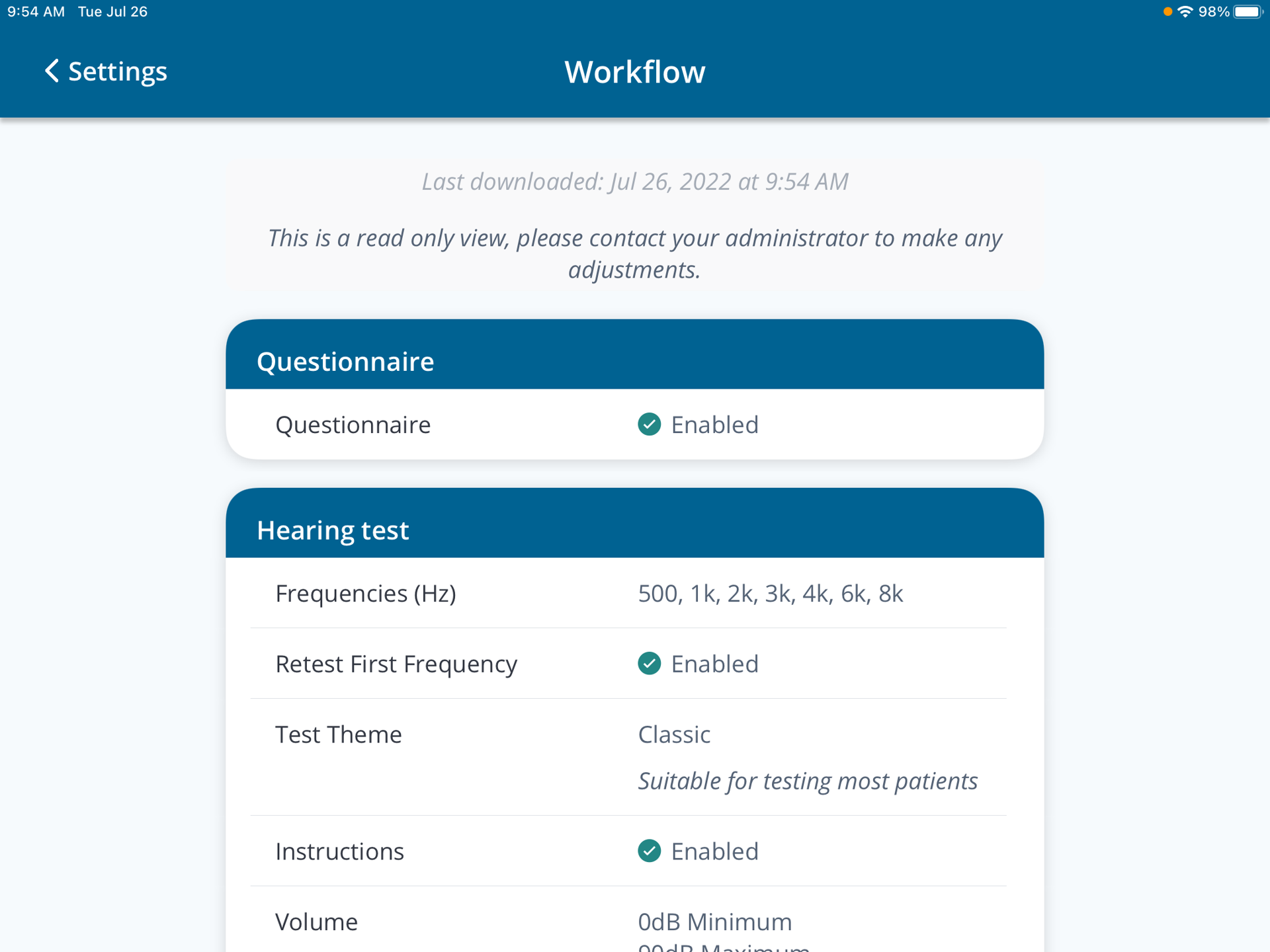The image size is (1270, 952).
Task: Tap the Questionnaire section header
Action: pos(635,354)
